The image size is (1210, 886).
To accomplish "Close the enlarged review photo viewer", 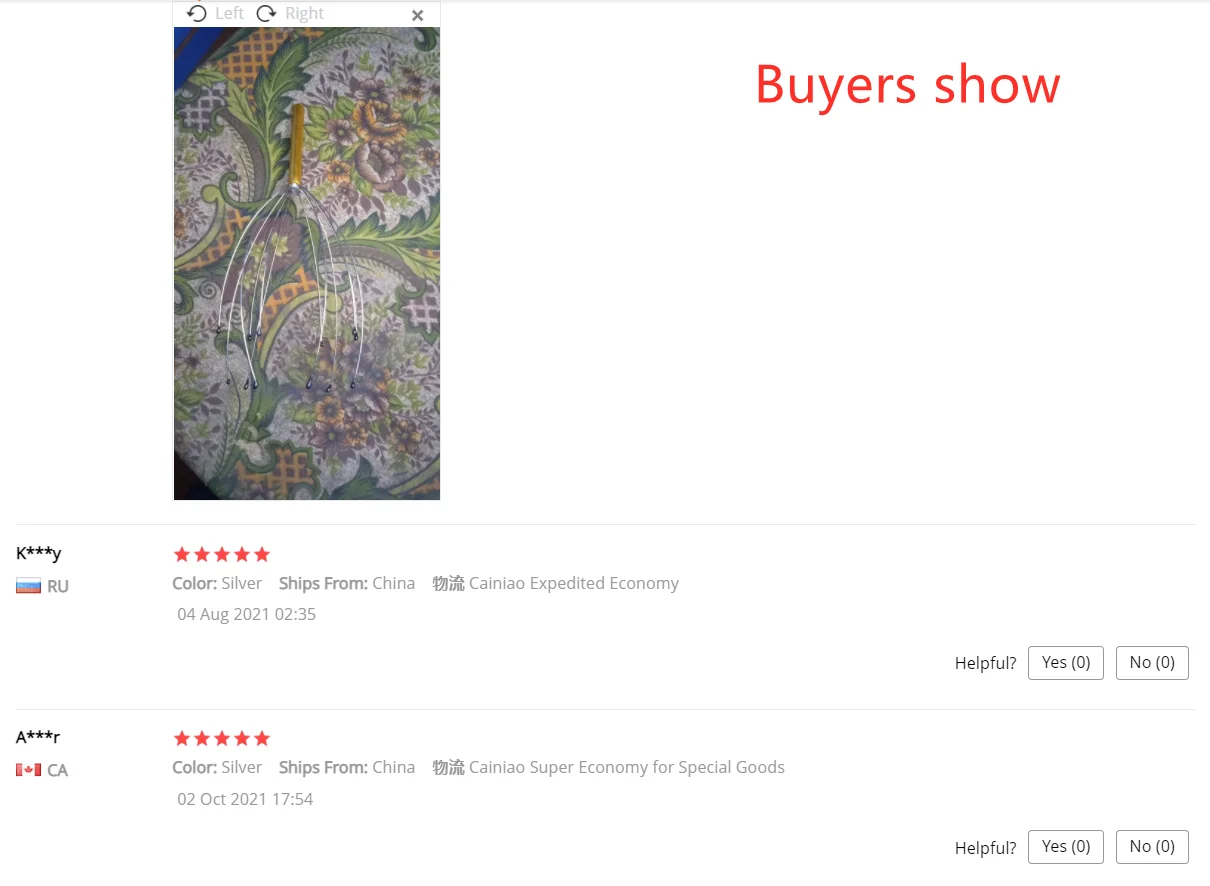I will 418,15.
